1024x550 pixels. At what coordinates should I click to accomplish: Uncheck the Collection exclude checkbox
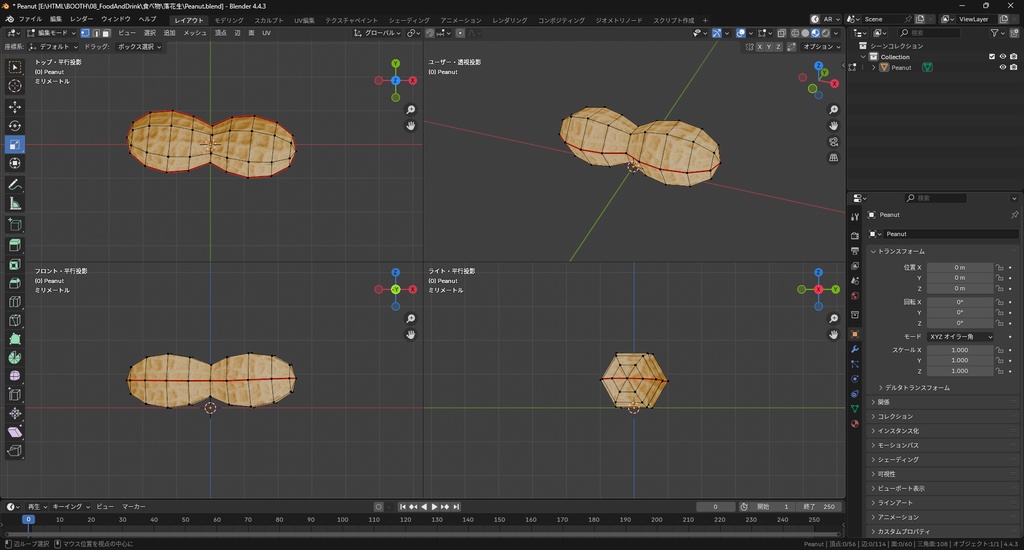tap(992, 57)
